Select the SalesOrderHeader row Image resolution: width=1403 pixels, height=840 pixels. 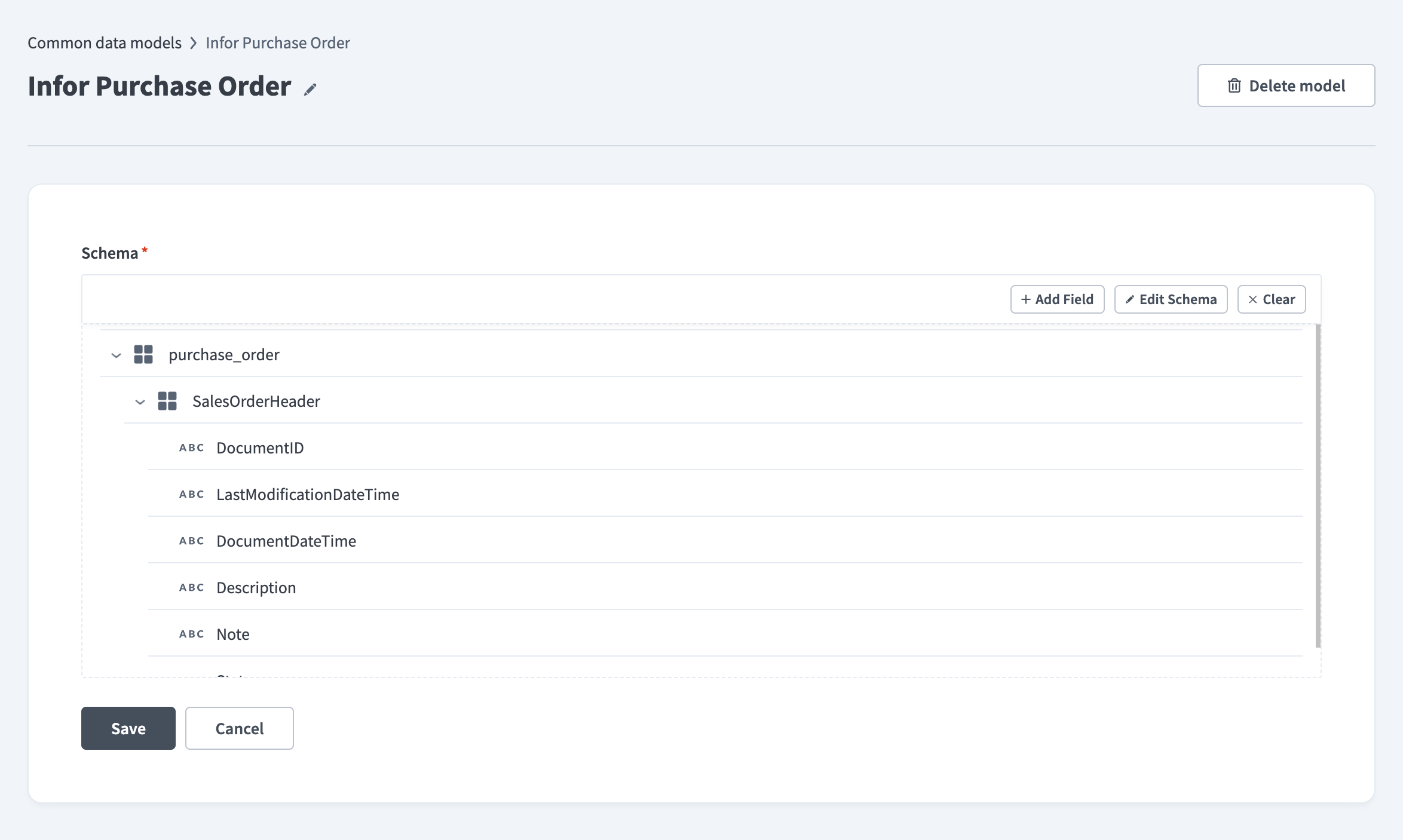(x=713, y=401)
